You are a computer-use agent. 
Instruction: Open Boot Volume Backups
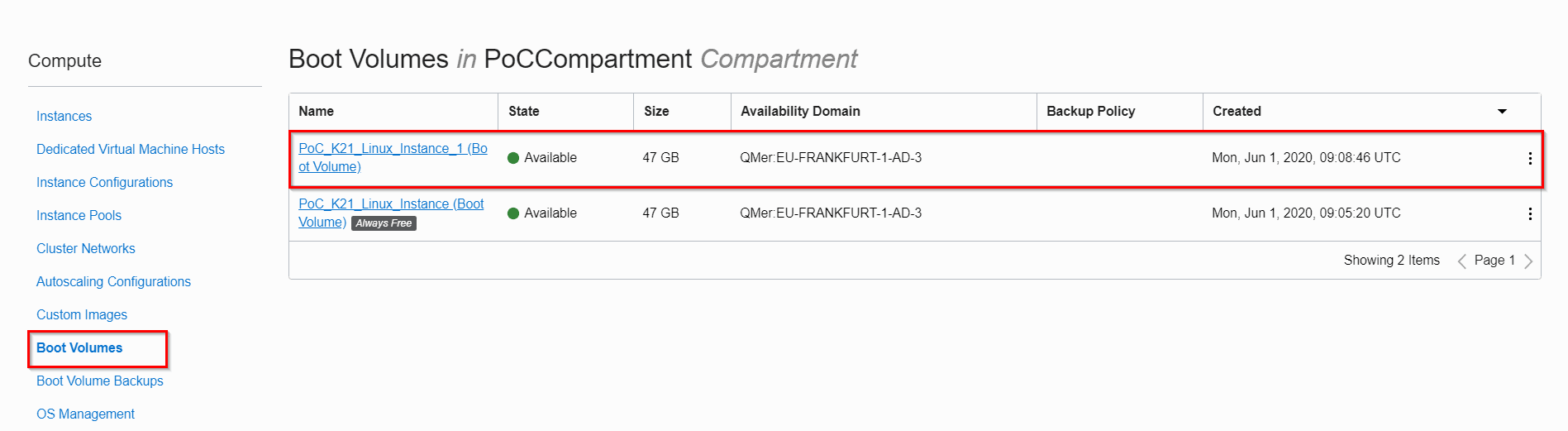tap(100, 381)
